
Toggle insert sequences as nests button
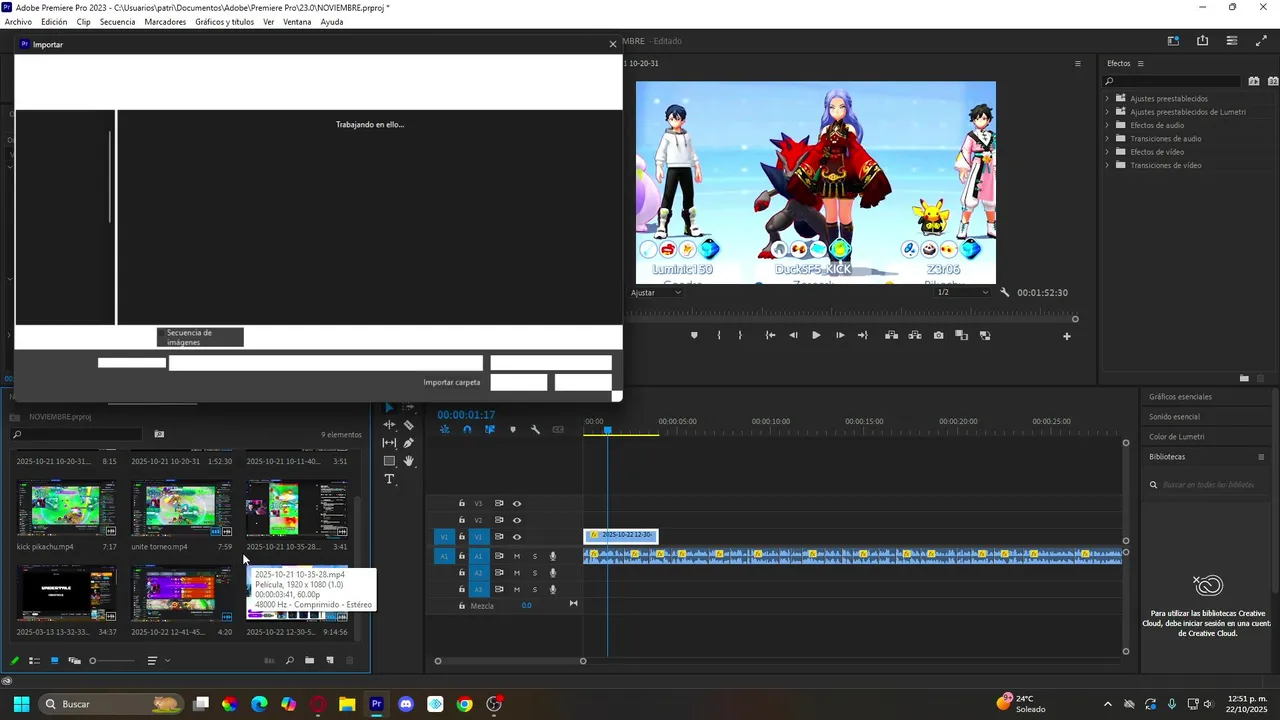(444, 430)
